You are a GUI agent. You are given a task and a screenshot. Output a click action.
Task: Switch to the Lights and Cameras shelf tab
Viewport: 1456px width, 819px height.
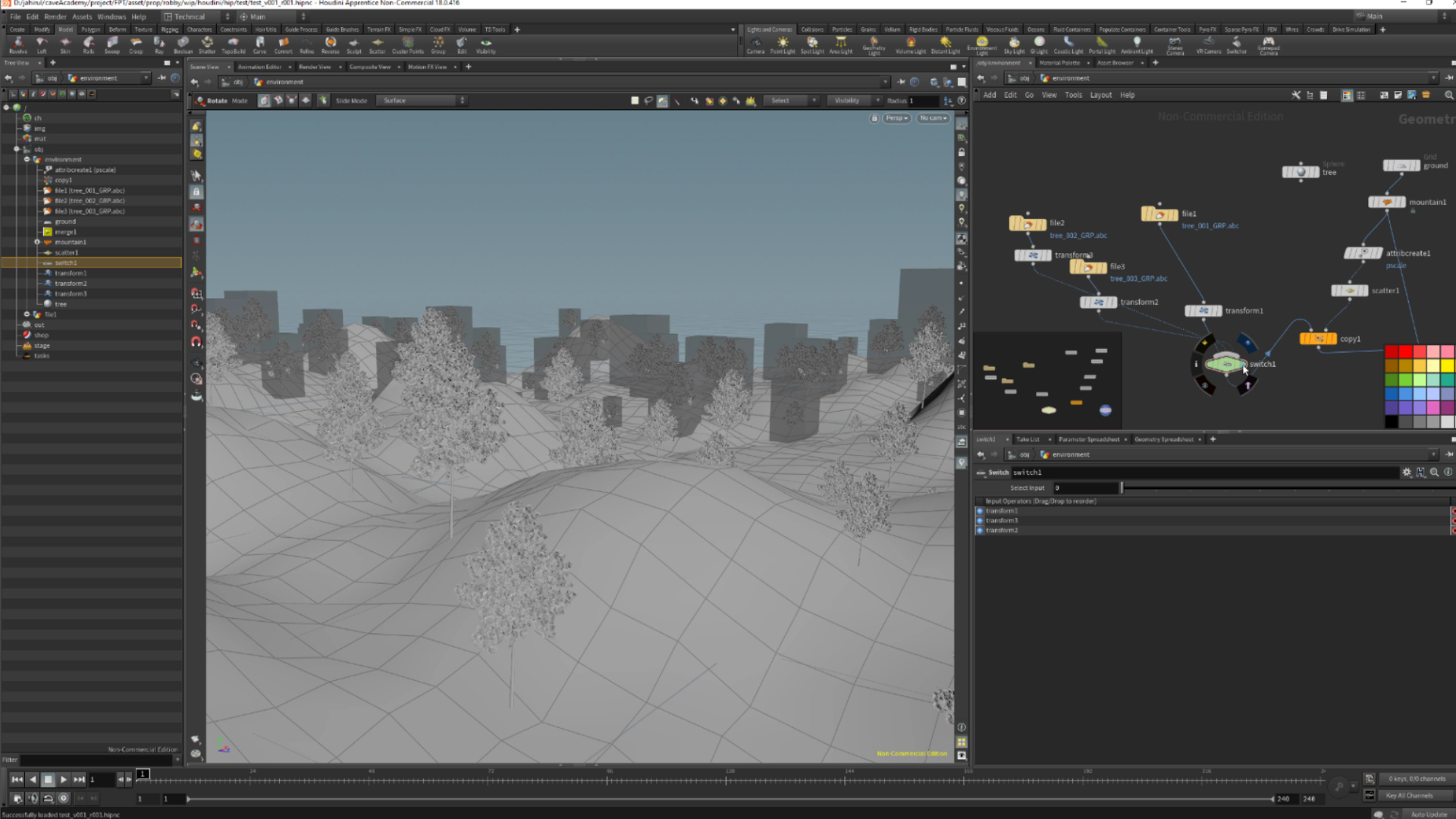(x=768, y=29)
